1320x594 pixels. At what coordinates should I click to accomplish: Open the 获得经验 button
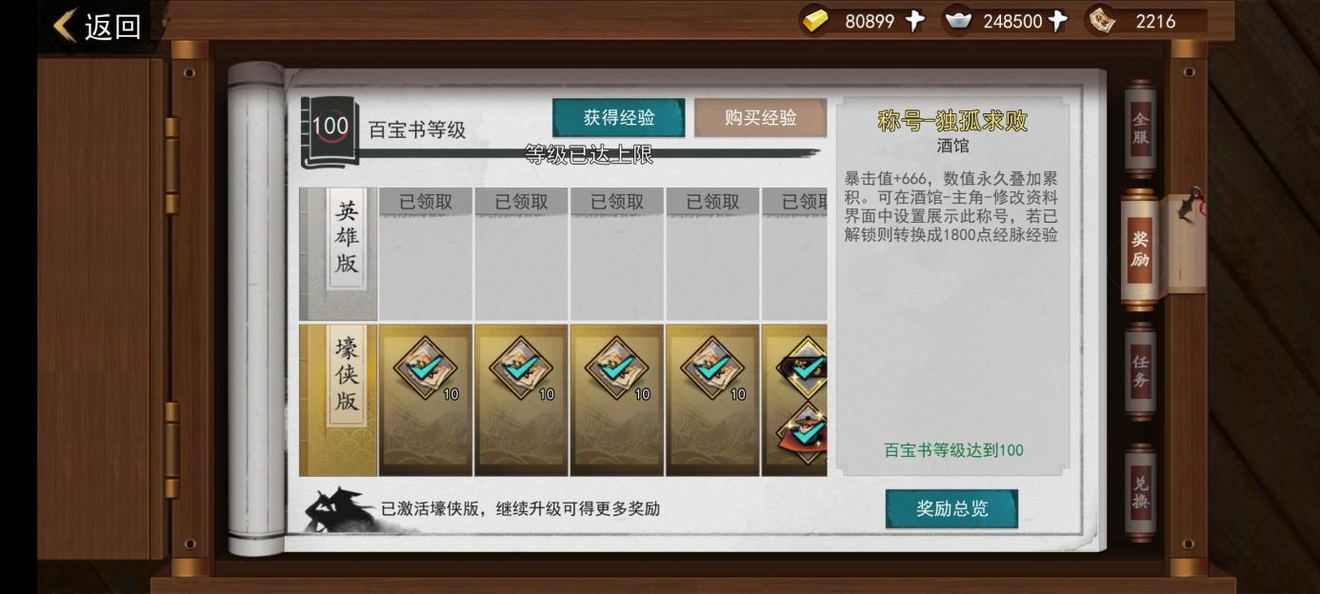tap(619, 117)
